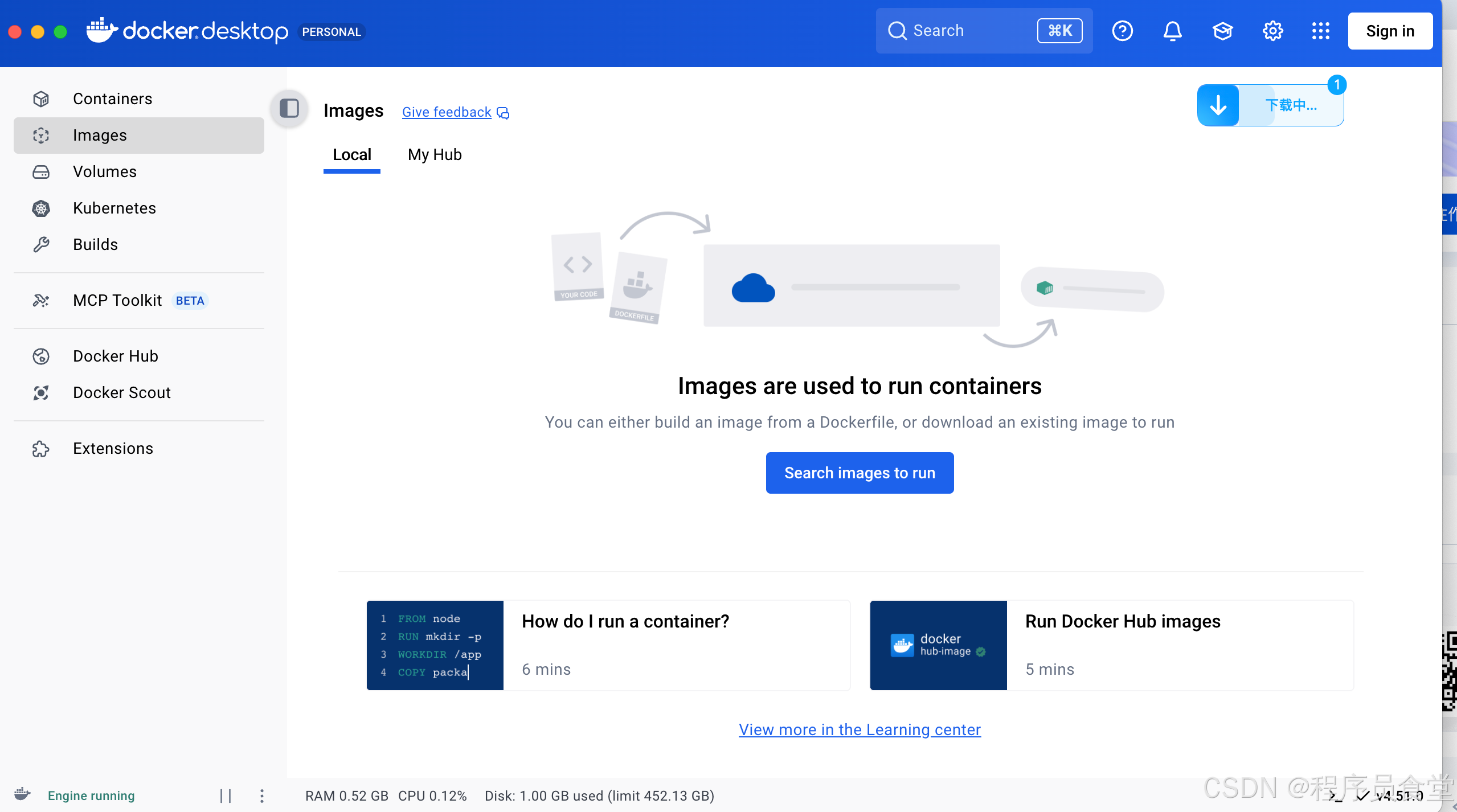
Task: Open the Containers section icon
Action: coord(41,99)
